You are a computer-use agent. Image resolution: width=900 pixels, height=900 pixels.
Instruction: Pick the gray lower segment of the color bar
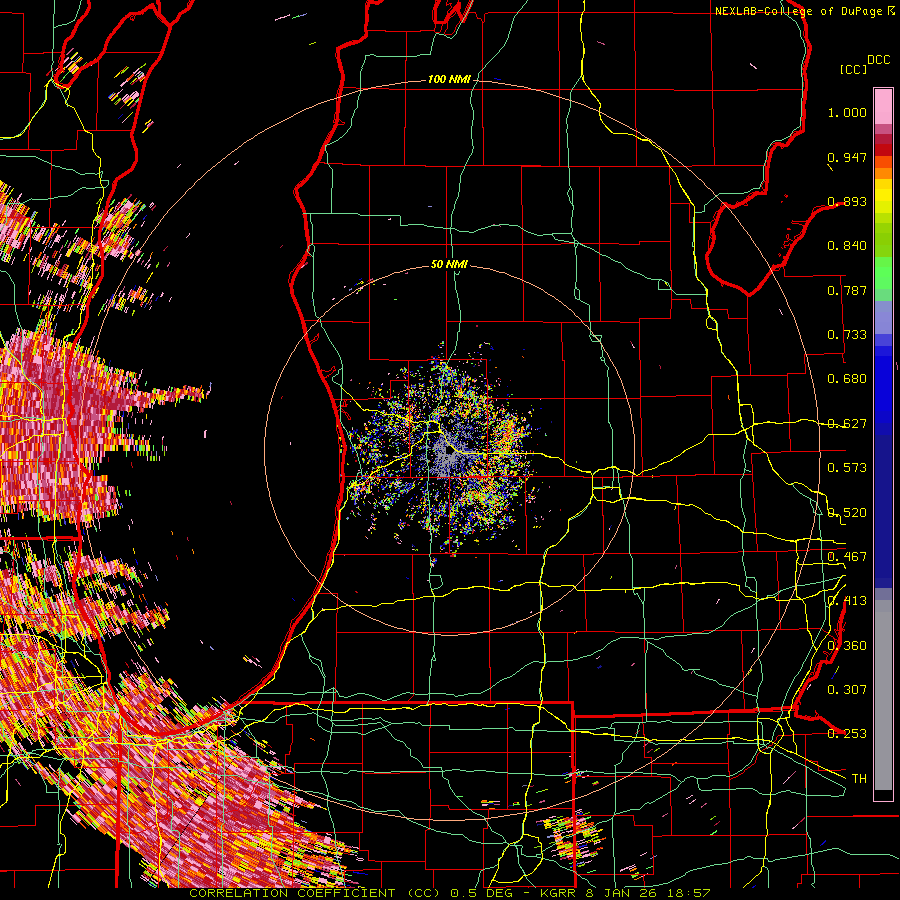pos(883,695)
